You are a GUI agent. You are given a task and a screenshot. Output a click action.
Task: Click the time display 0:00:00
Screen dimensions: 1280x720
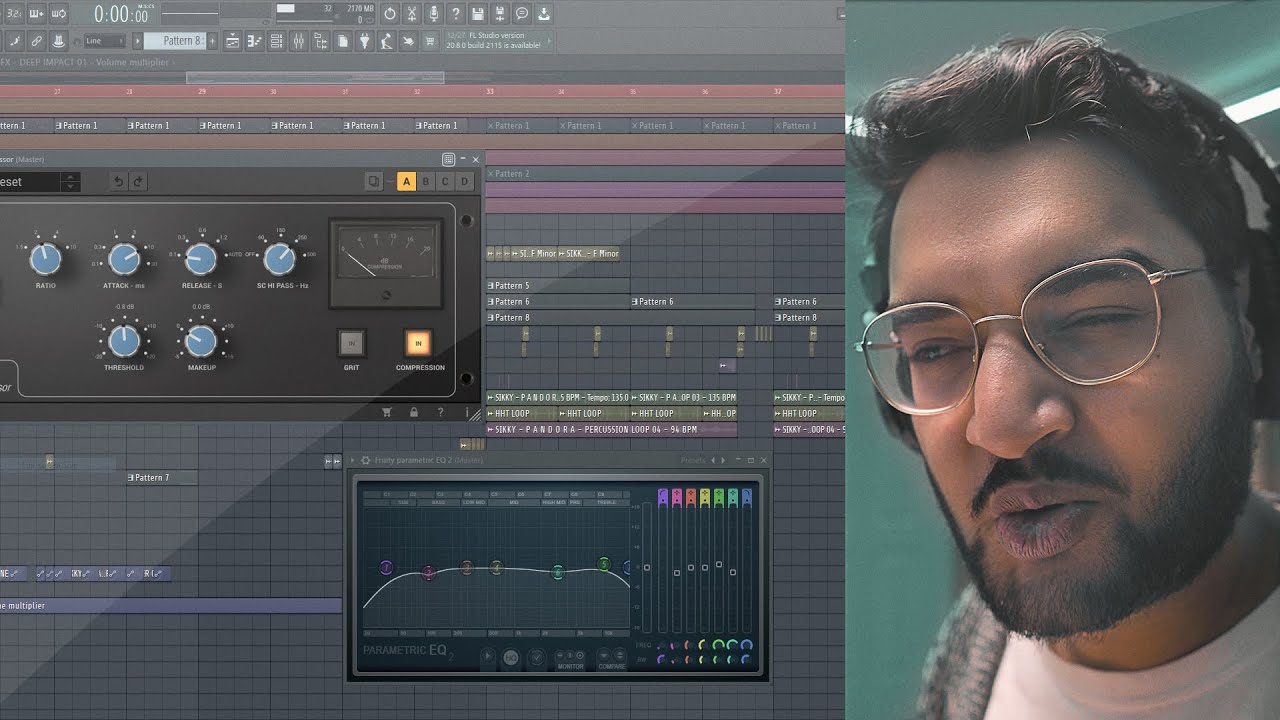pos(121,14)
